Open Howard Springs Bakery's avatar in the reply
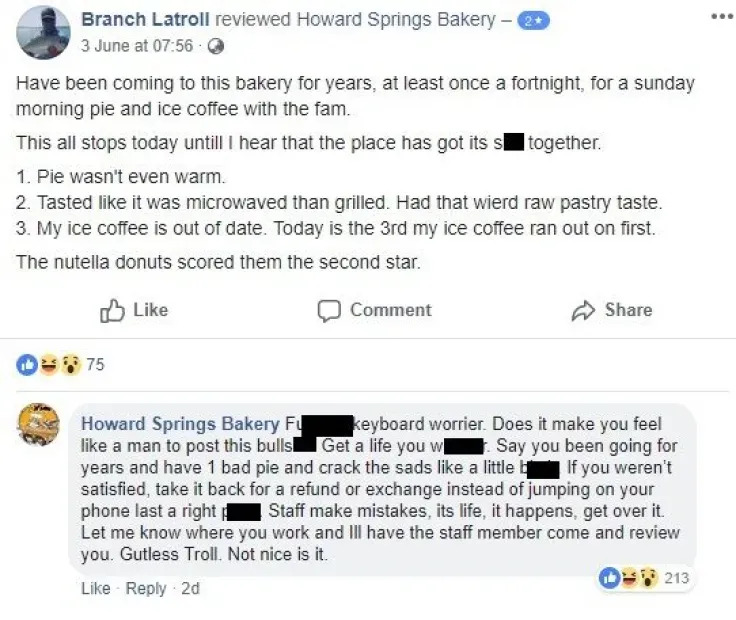Viewport: 736px width, 620px height. pyautogui.click(x=39, y=426)
